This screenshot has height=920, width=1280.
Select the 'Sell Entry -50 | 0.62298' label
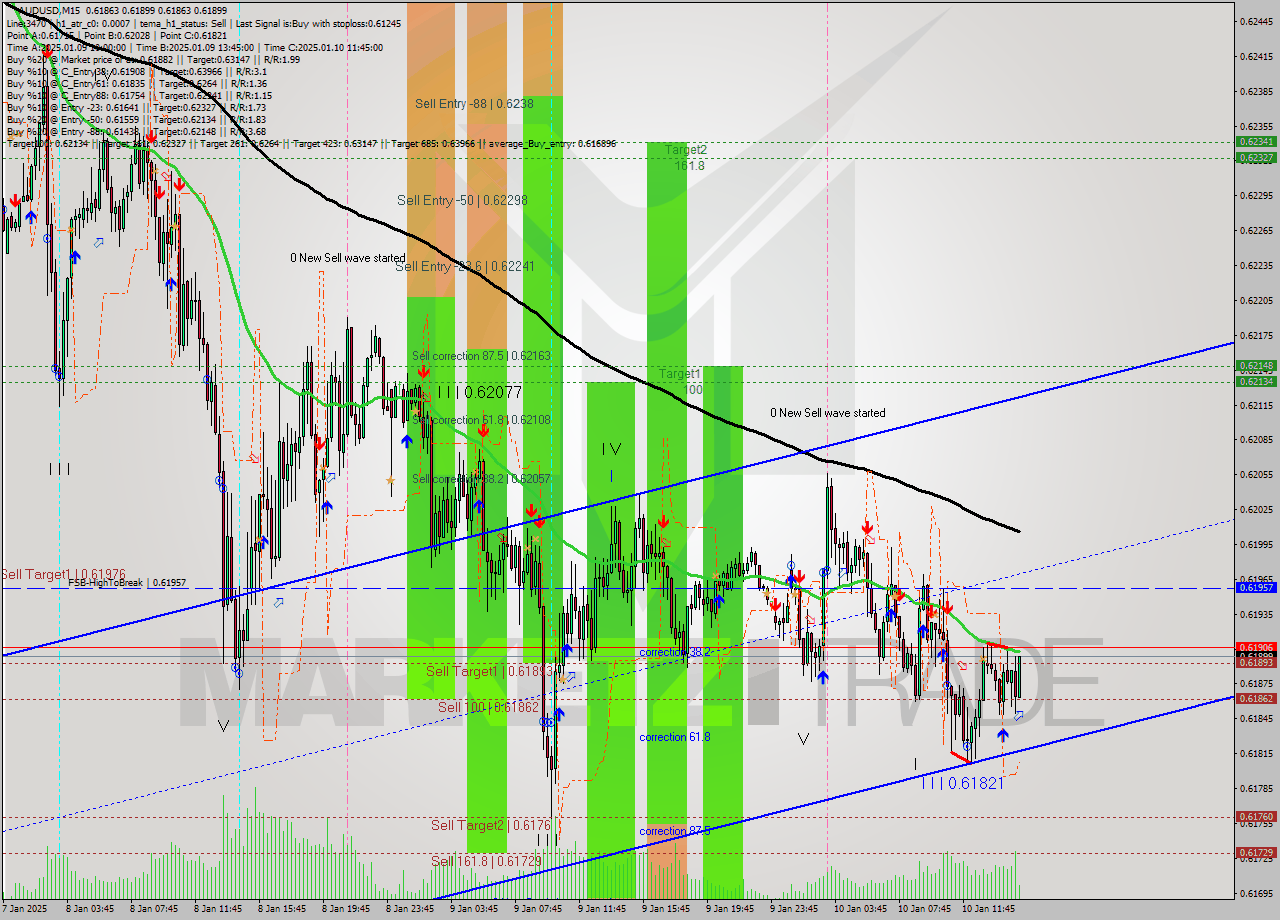(x=462, y=200)
